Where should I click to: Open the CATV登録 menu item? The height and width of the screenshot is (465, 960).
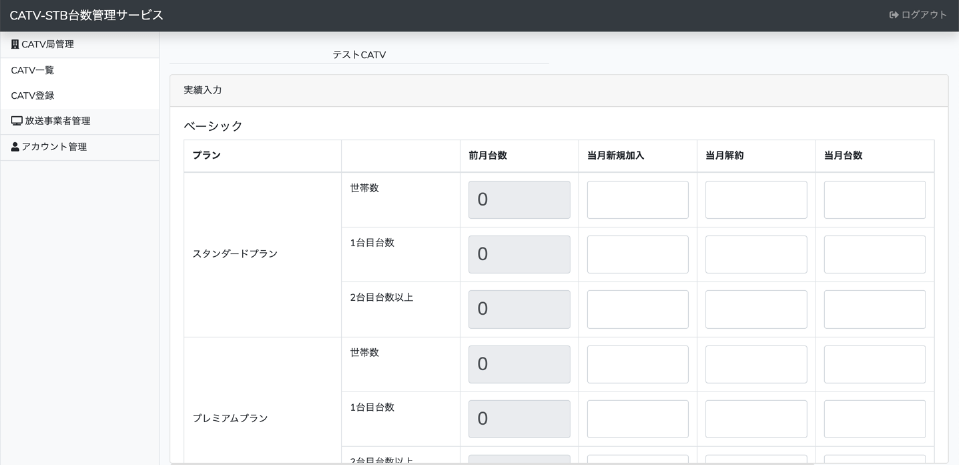[32, 95]
